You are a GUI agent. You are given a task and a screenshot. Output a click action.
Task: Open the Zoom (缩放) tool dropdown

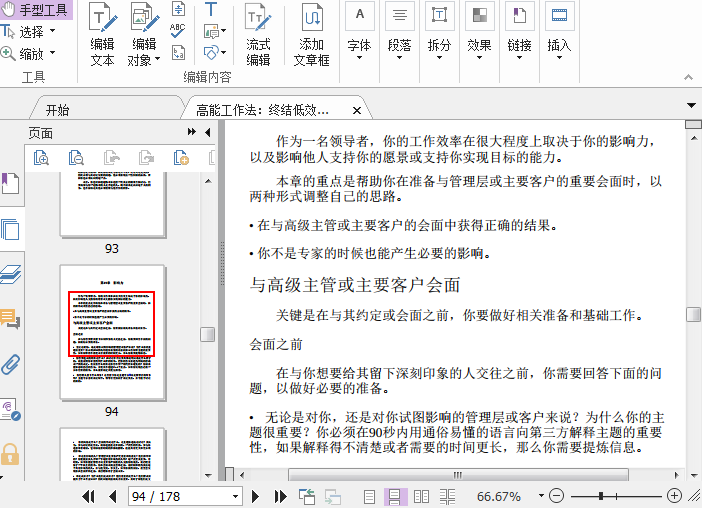coord(52,52)
